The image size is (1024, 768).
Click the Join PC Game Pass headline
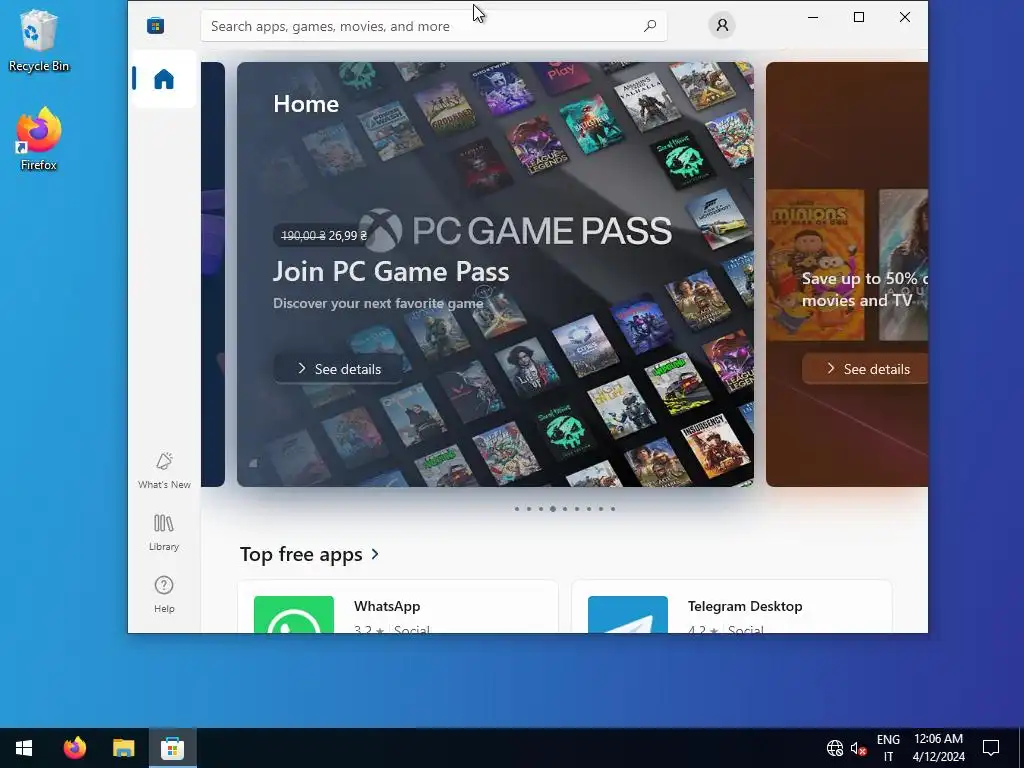[391, 271]
